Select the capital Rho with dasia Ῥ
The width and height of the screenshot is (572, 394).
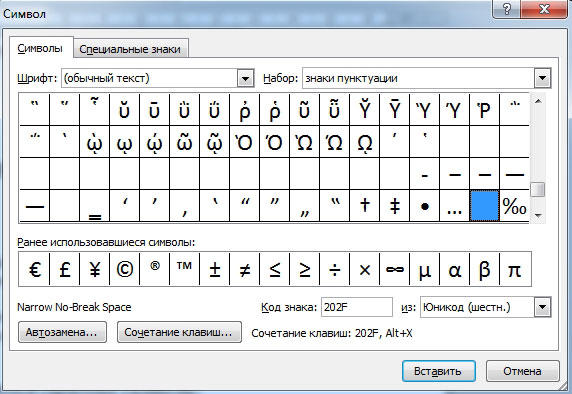coord(484,109)
